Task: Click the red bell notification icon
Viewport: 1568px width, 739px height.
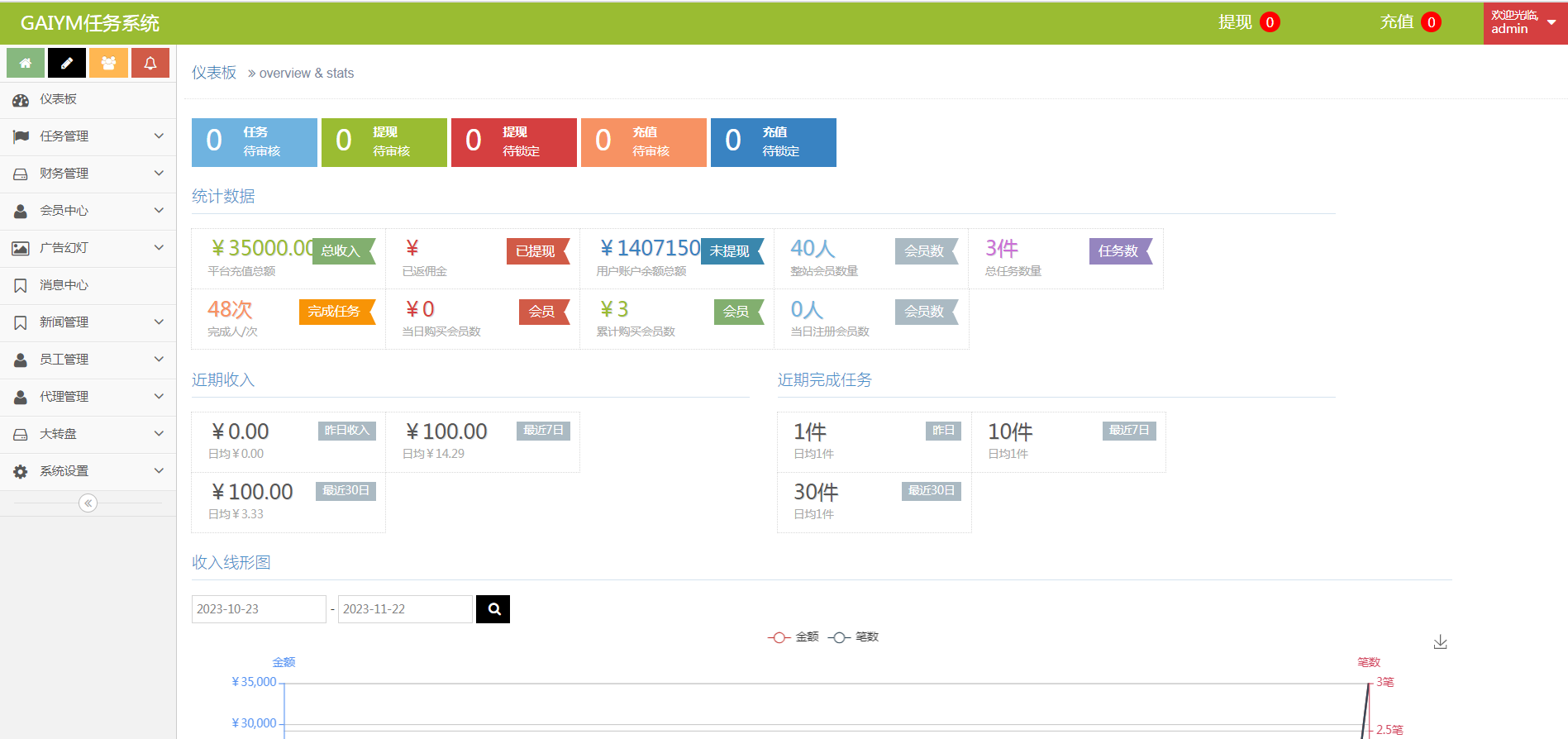Action: (x=150, y=63)
